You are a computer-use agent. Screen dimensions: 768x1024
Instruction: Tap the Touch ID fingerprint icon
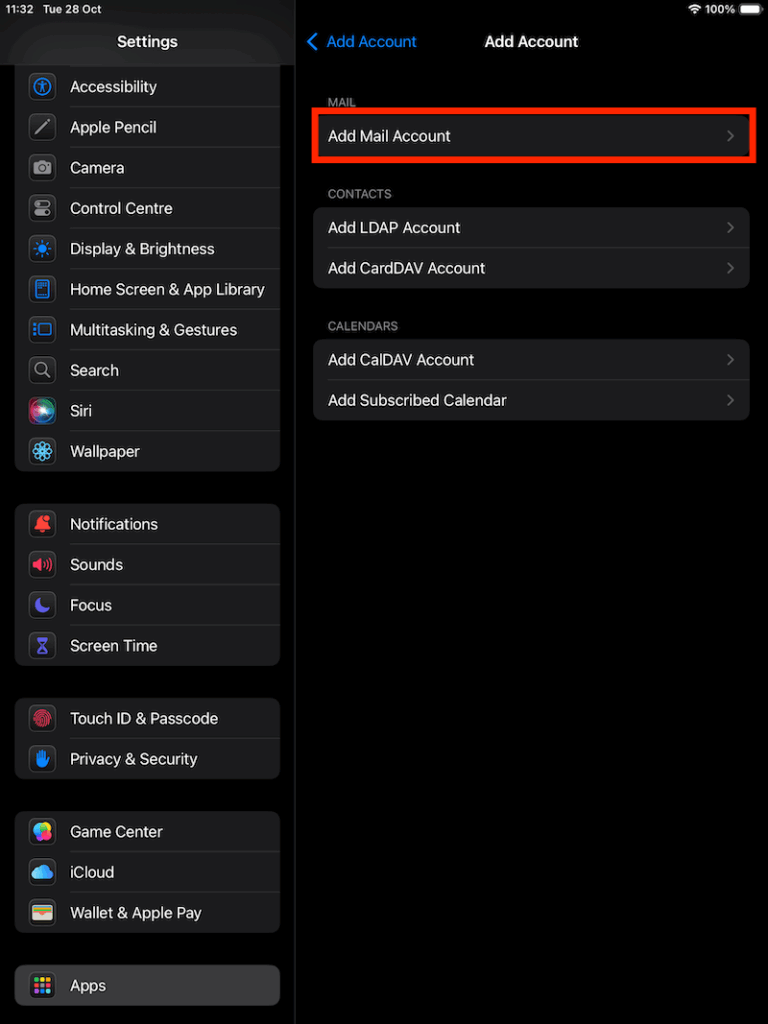42,719
